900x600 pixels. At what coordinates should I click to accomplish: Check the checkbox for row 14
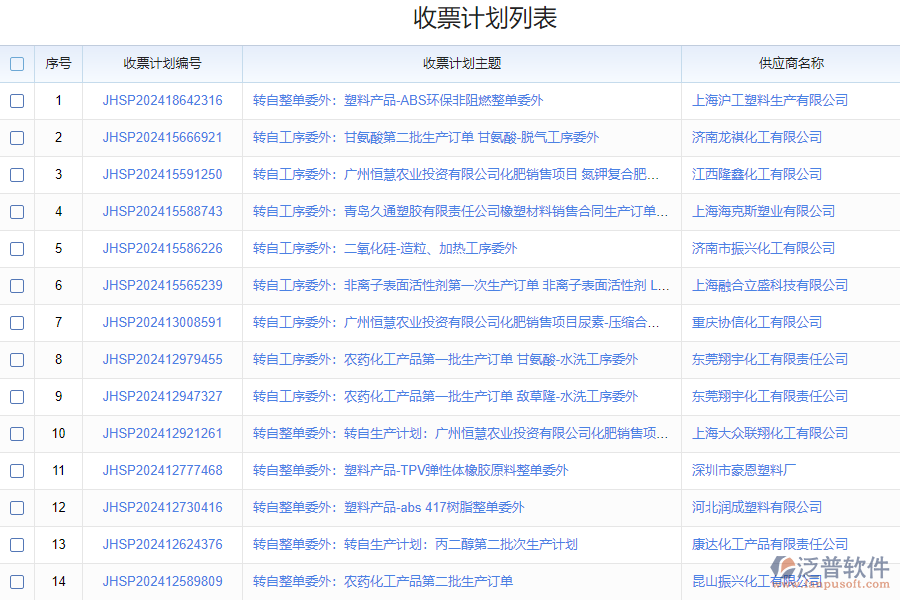[x=16, y=581]
